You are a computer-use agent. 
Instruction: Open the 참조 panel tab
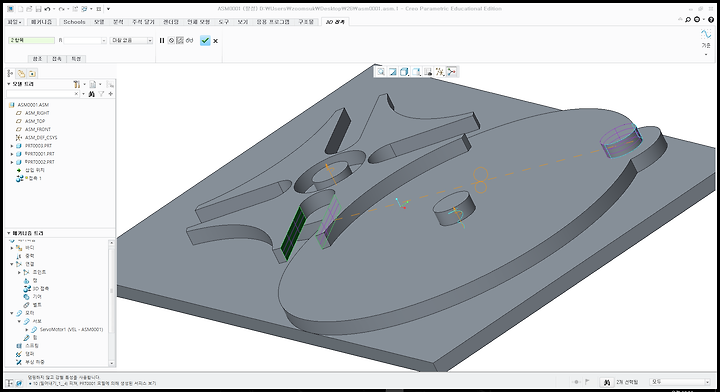pos(38,59)
